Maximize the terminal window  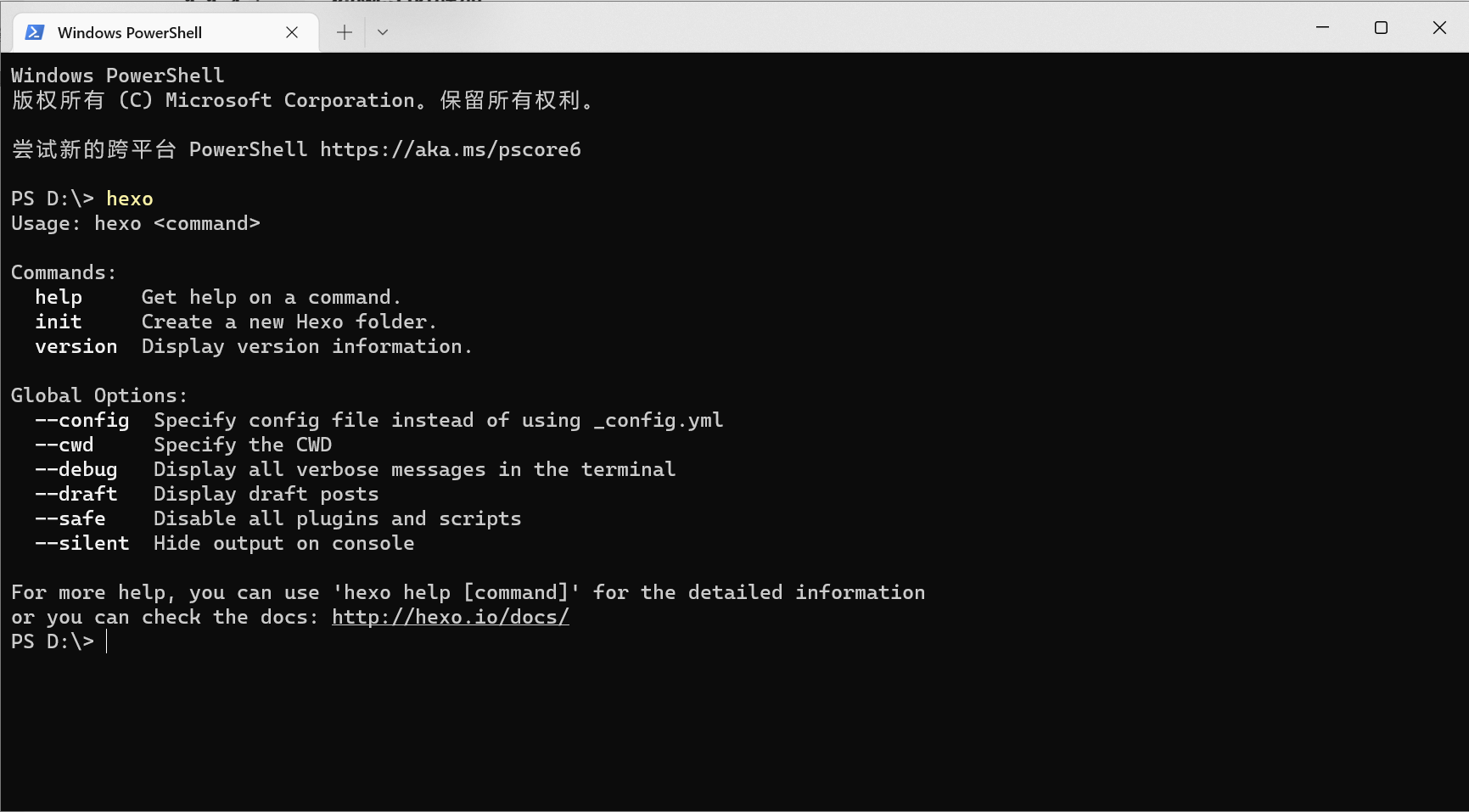pos(1381,28)
